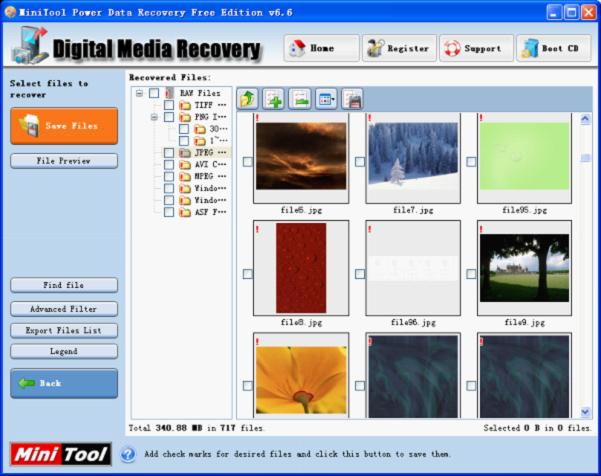Check the TIFF folder checkbox

(169, 105)
